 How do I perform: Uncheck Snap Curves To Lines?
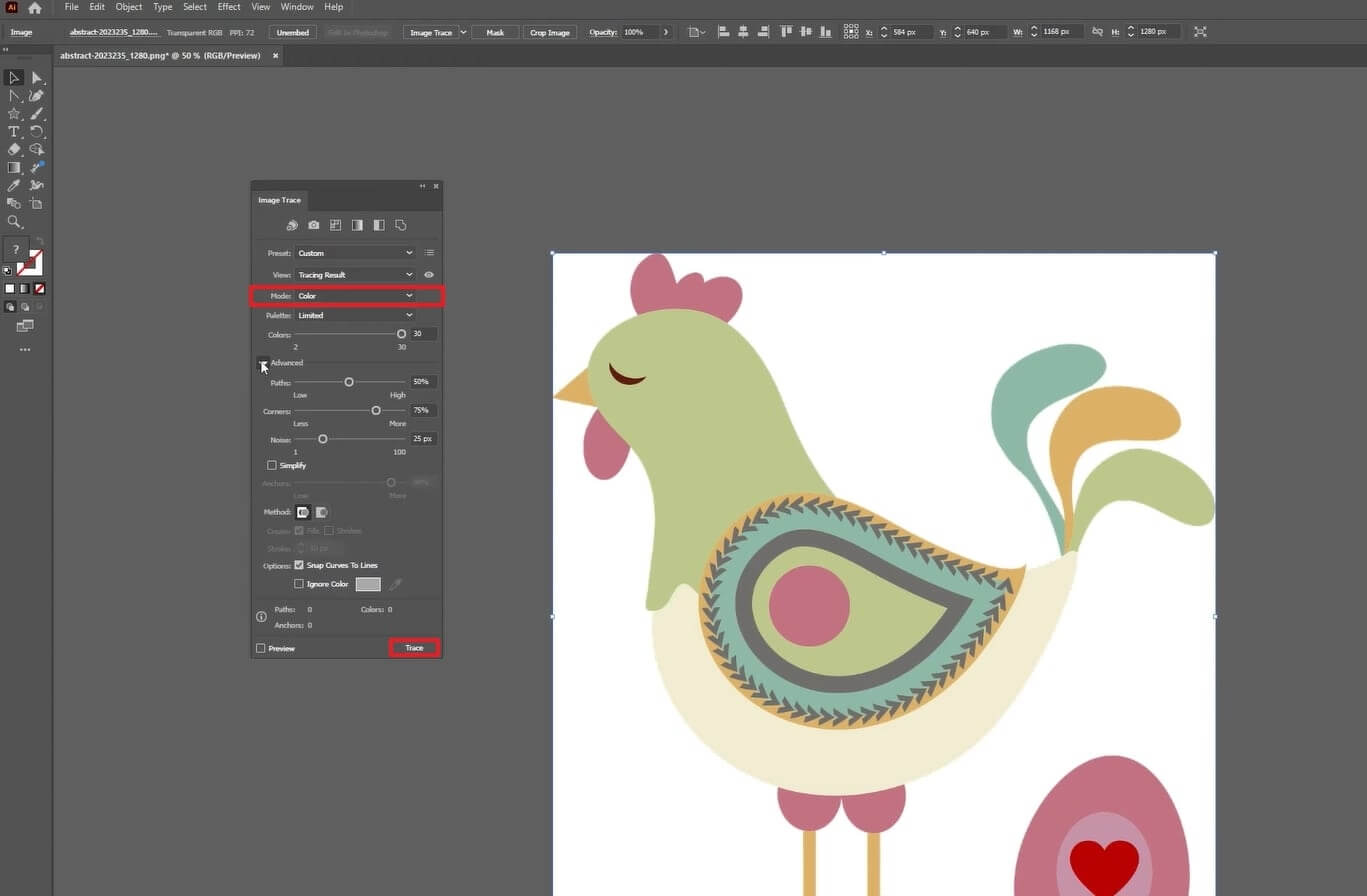[299, 565]
